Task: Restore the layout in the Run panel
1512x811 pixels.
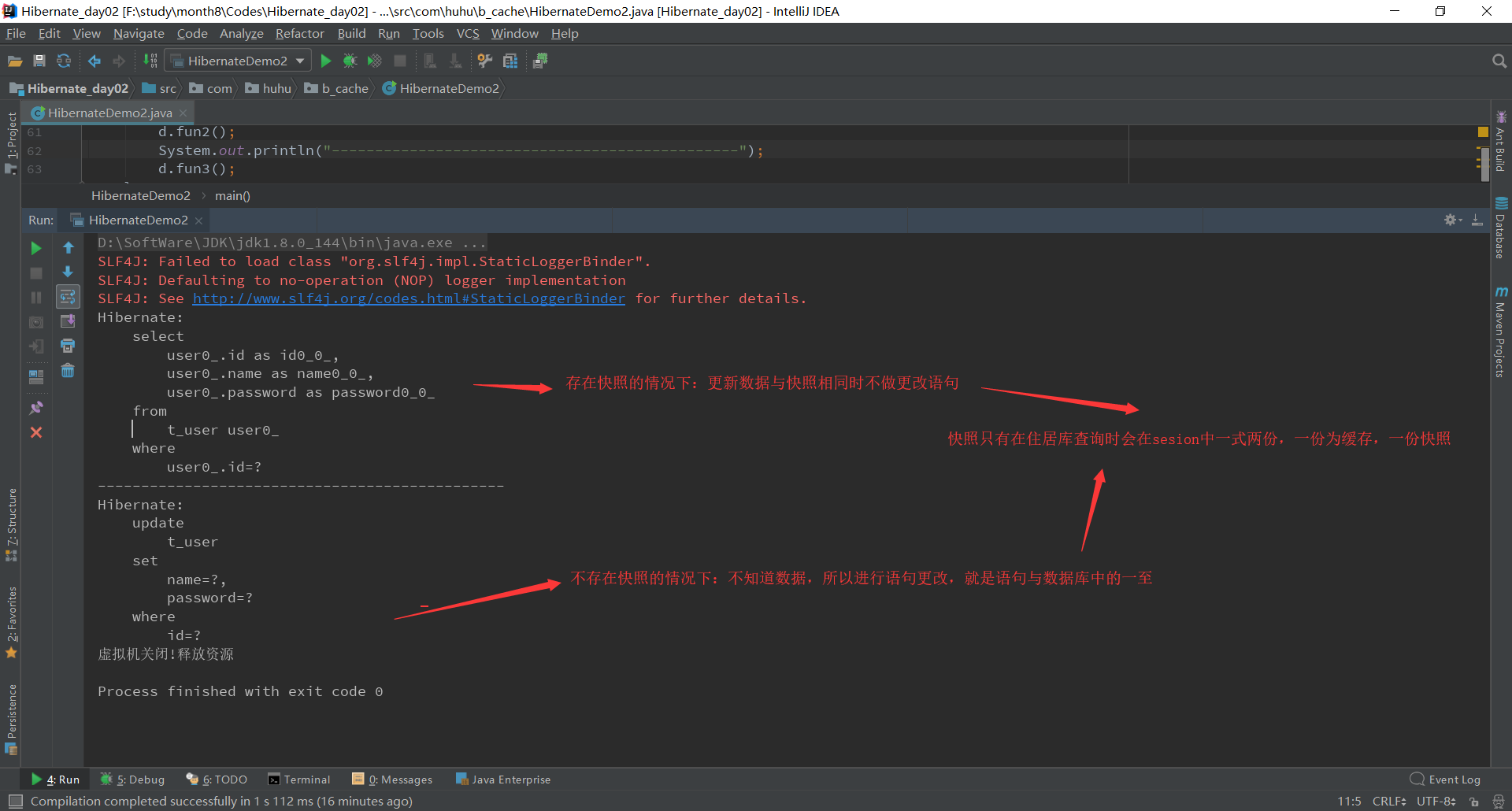Action: (x=36, y=376)
